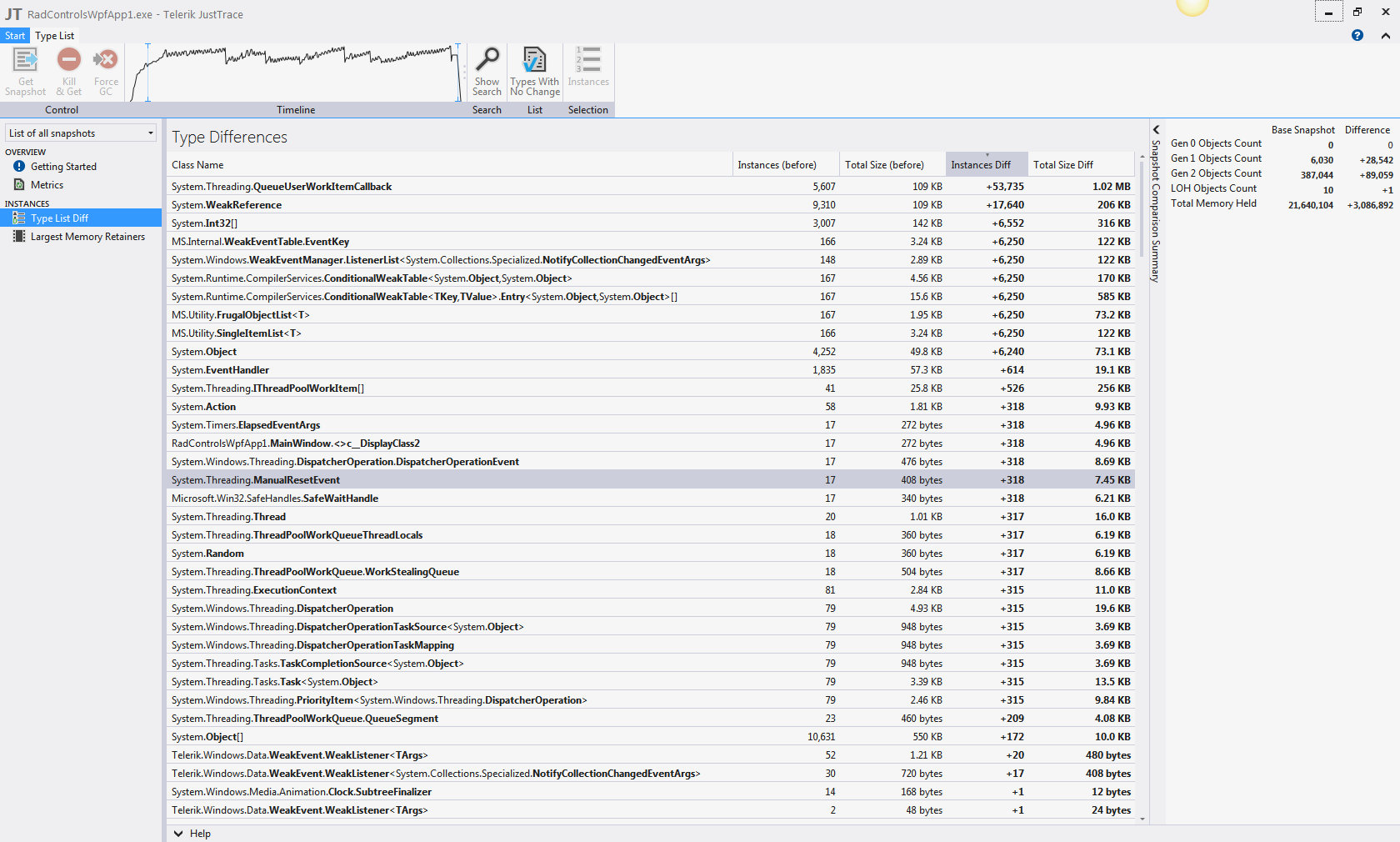Open the help question mark icon
1400x842 pixels.
(x=1357, y=35)
